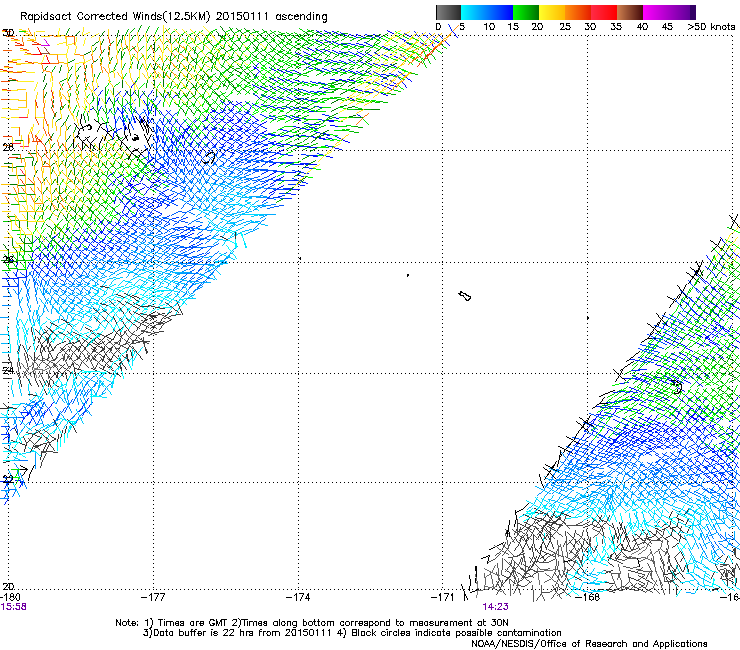Image resolution: width=740 pixels, height=650 pixels.
Task: Click the brown 35-40 knots legend segment
Action: pyautogui.click(x=630, y=12)
